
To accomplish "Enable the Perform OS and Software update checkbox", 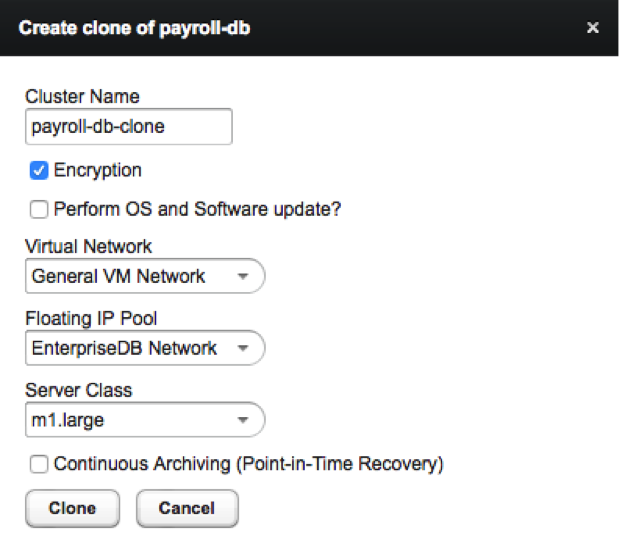I will [40, 210].
